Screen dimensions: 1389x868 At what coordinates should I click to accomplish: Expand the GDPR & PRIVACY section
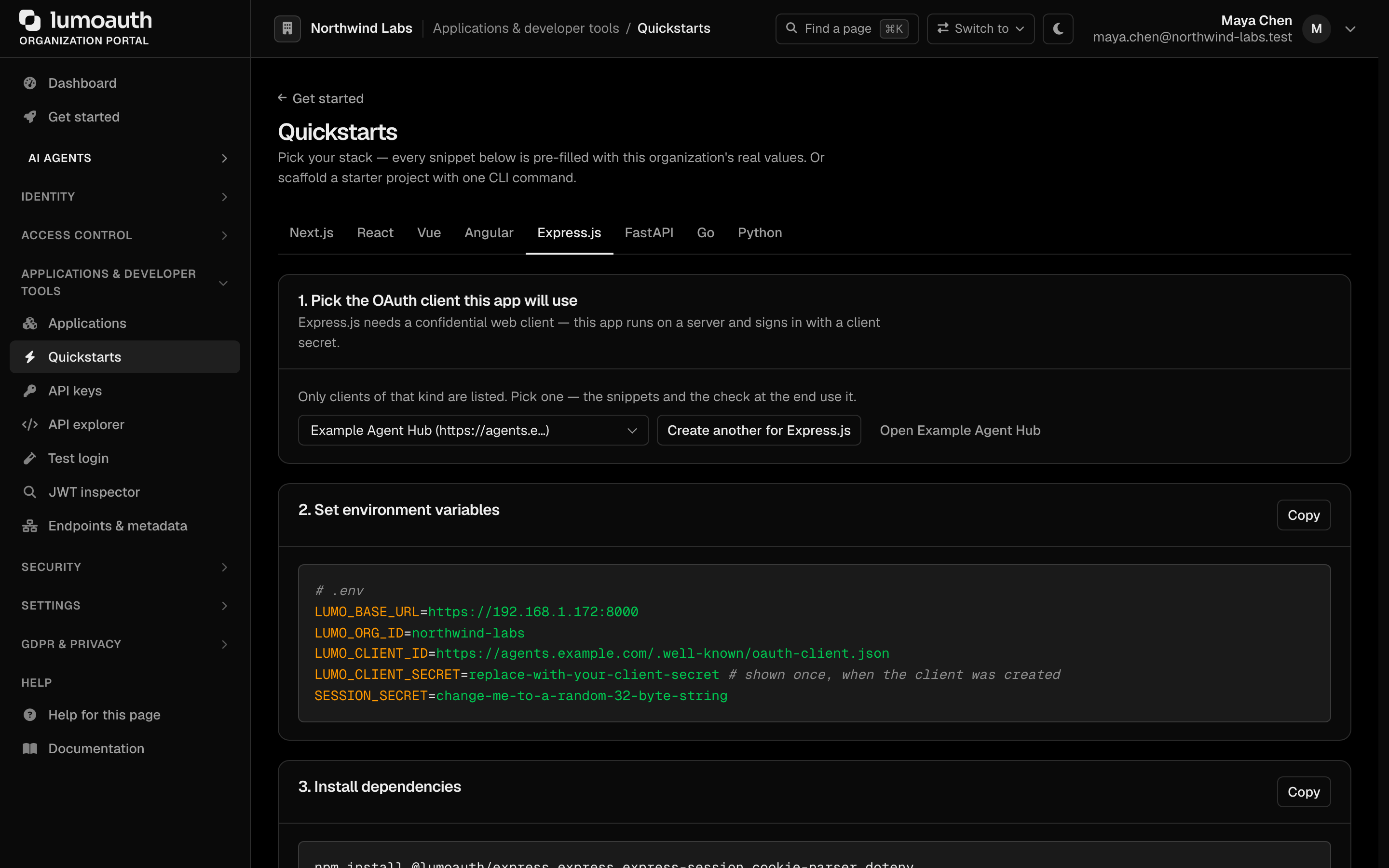125,644
